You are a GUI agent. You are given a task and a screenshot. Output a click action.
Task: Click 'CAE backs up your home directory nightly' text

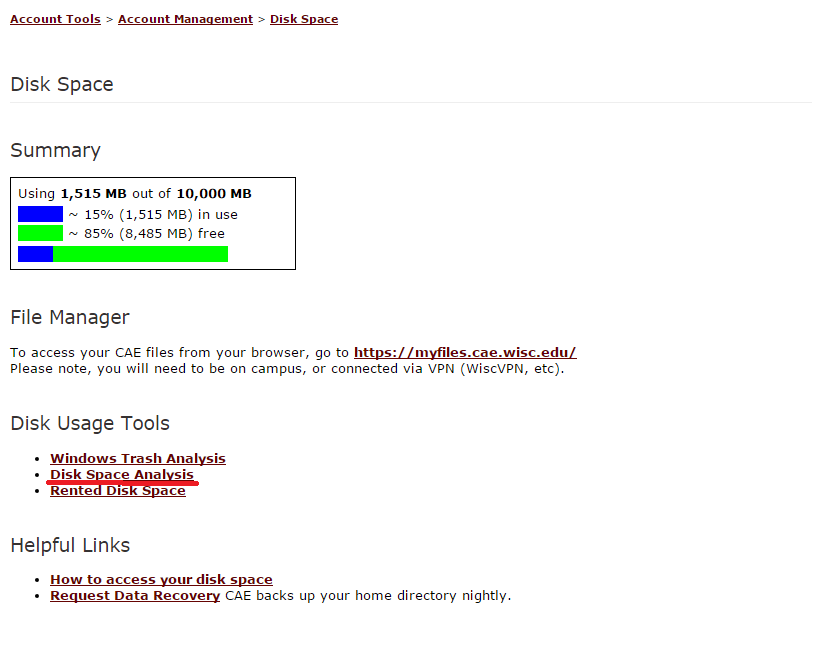pyautogui.click(x=368, y=596)
